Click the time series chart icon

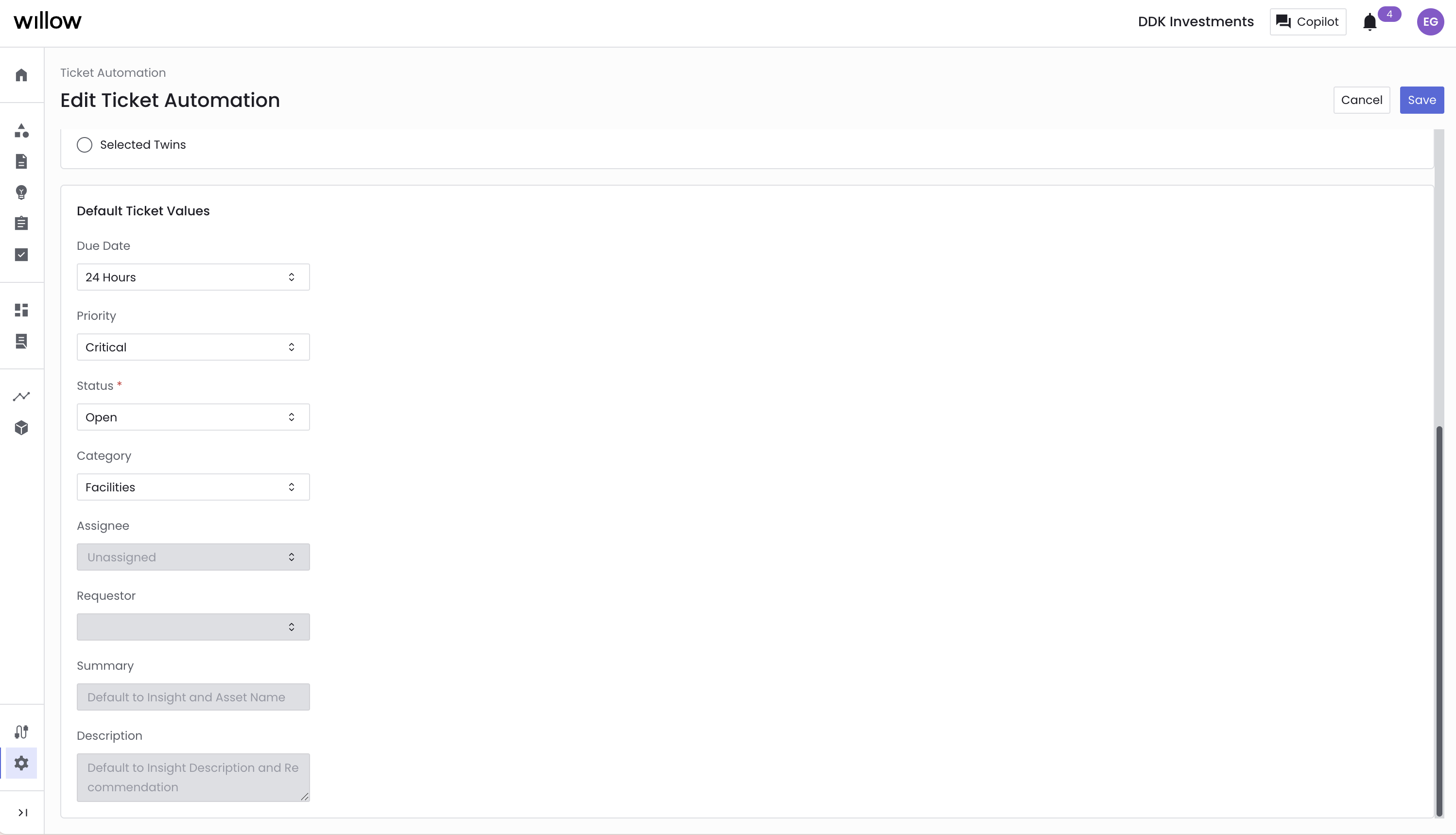tap(21, 397)
